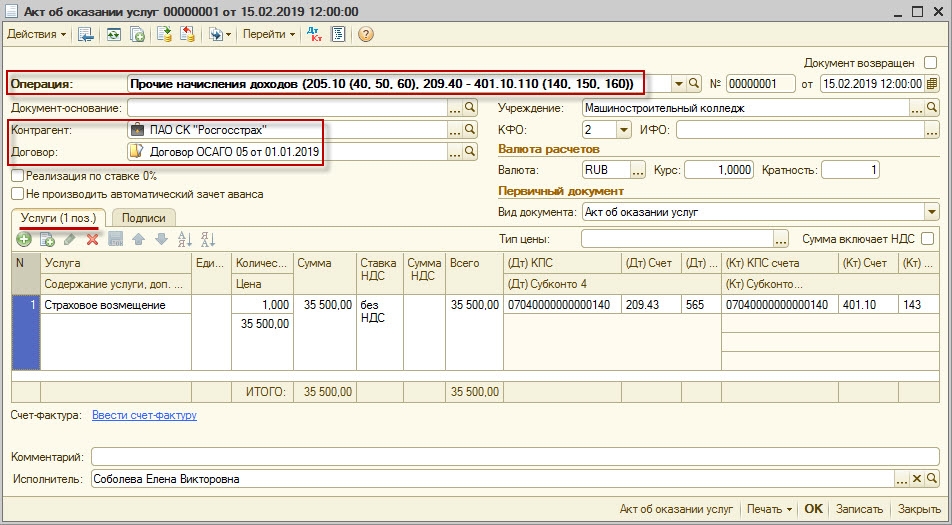Image resolution: width=952 pixels, height=525 pixels.
Task: Sort the table descending Я-А
Action: pos(208,239)
